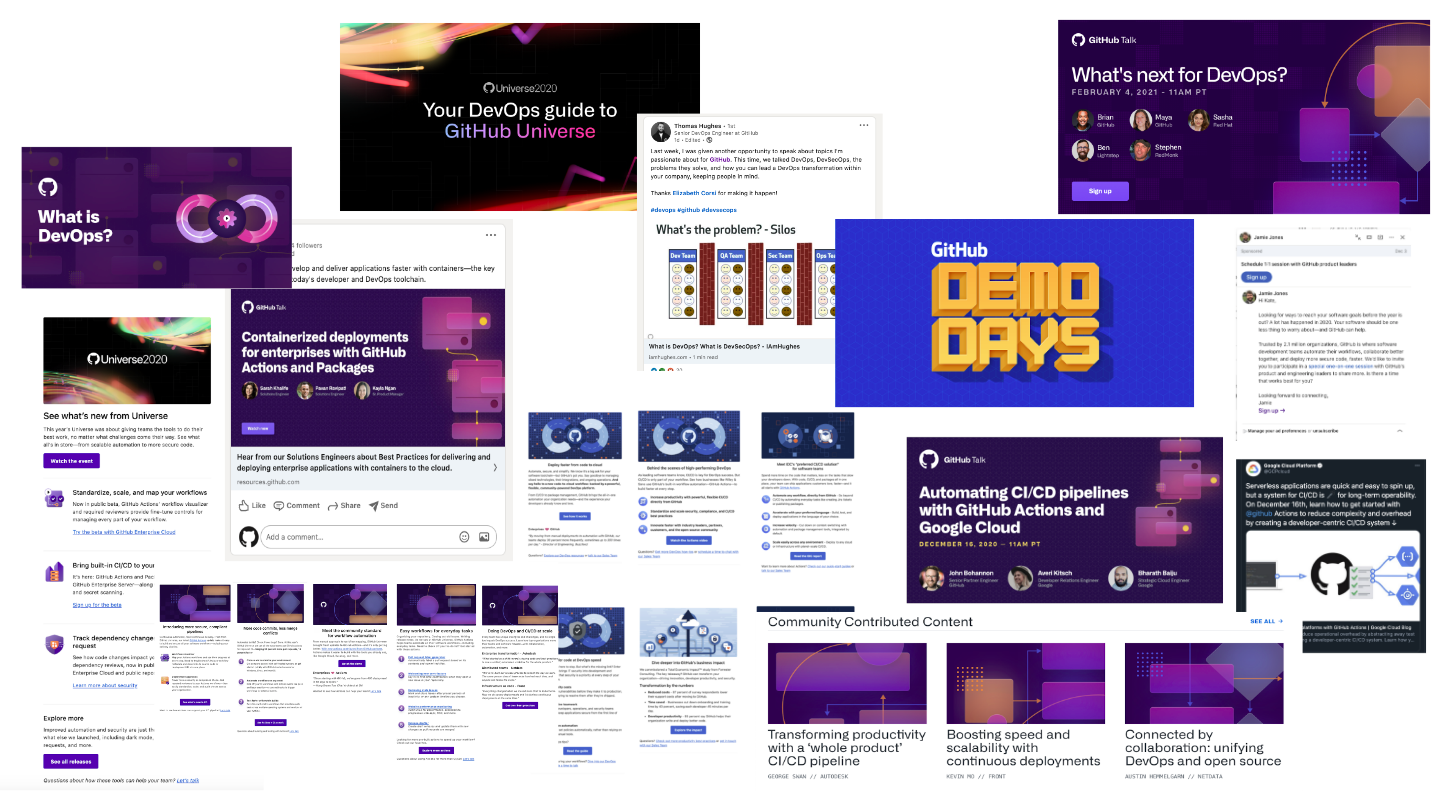Click building icon beside Bring built-in CI/CD
The width and height of the screenshot is (1434, 804).
[x=54, y=572]
